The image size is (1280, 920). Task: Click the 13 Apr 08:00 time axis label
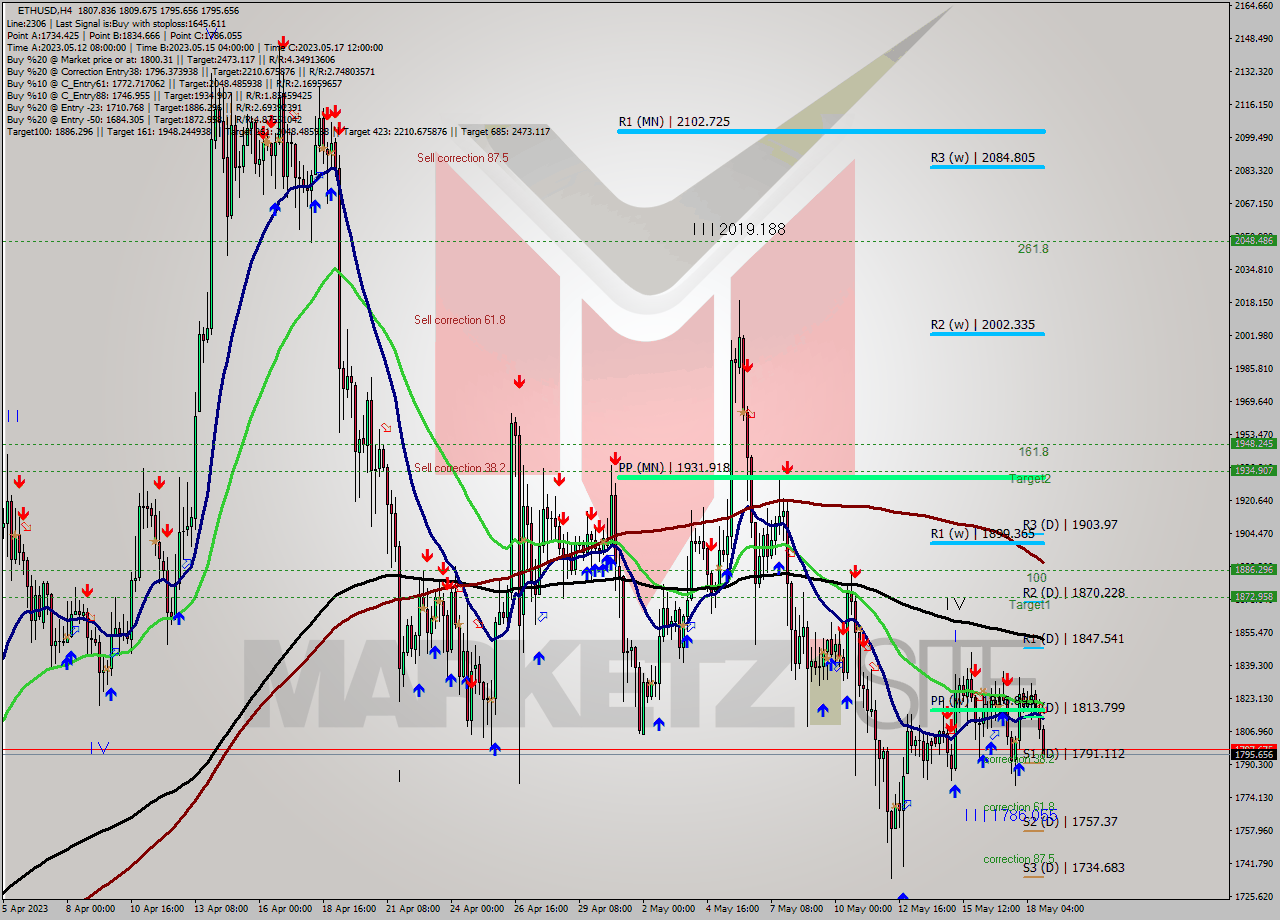coord(222,910)
